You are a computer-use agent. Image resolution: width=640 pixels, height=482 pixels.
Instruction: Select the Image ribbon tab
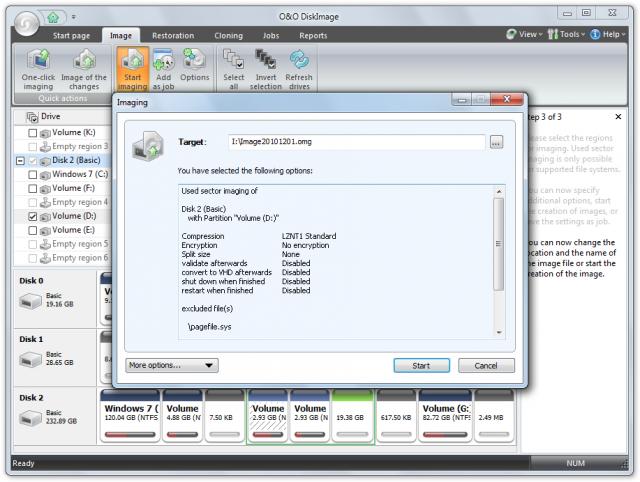tap(121, 36)
